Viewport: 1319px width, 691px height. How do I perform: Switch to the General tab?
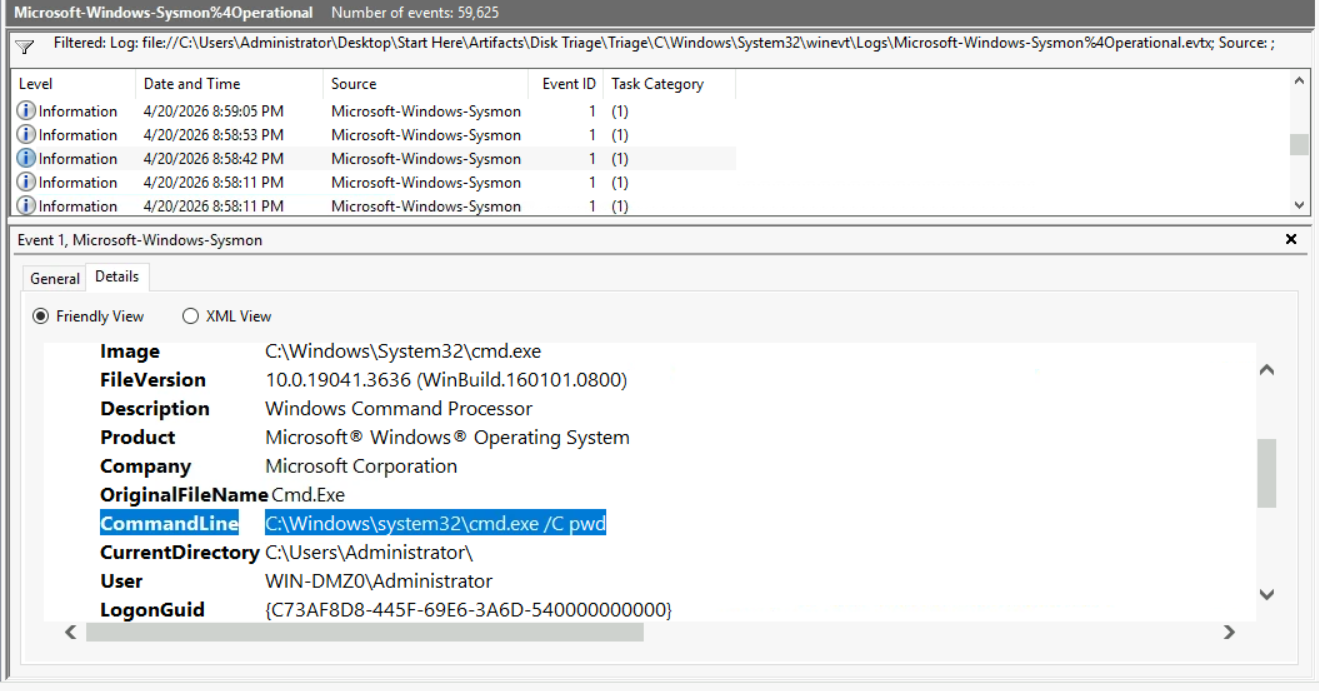(55, 278)
